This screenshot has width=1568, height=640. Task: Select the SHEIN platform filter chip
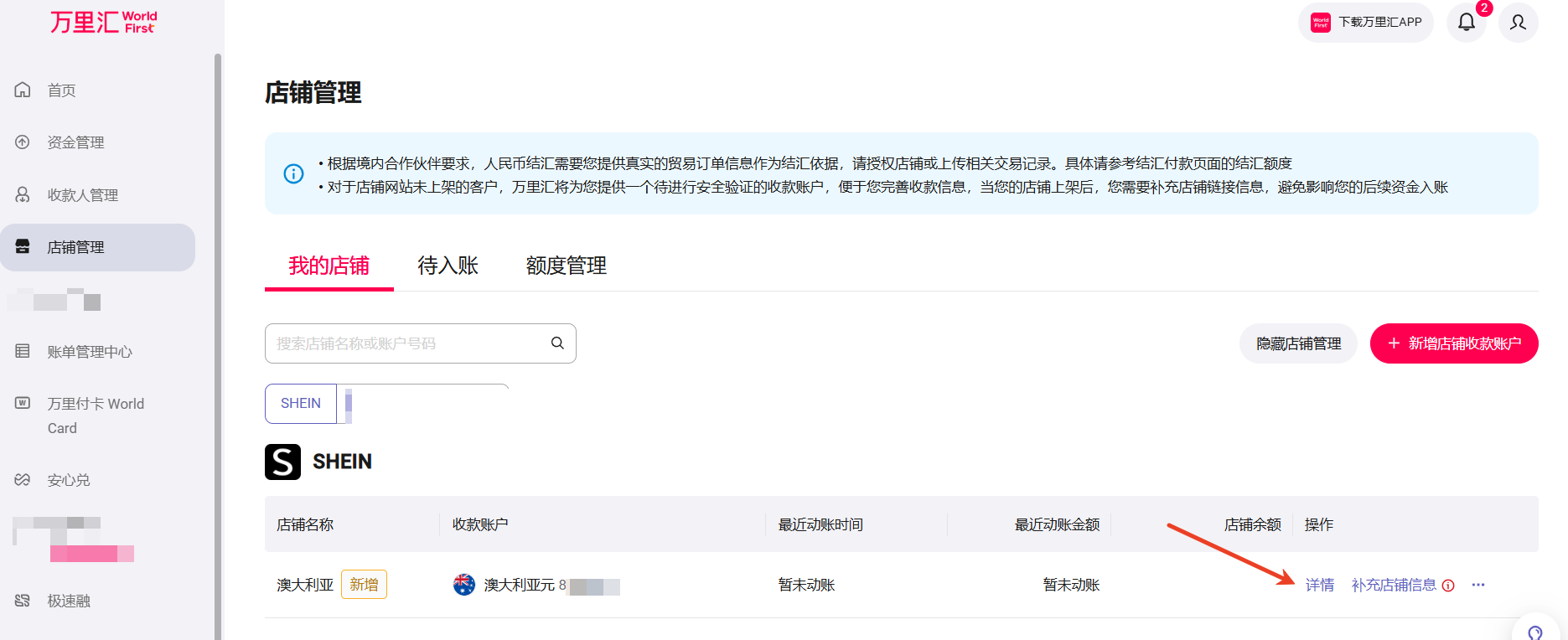(301, 404)
